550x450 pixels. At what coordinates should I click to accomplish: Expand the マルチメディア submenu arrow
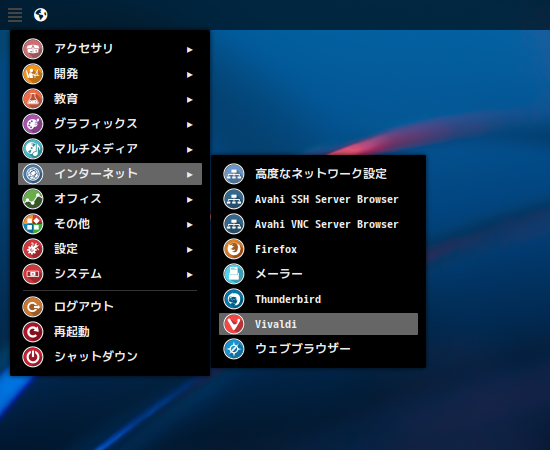[x=190, y=150]
